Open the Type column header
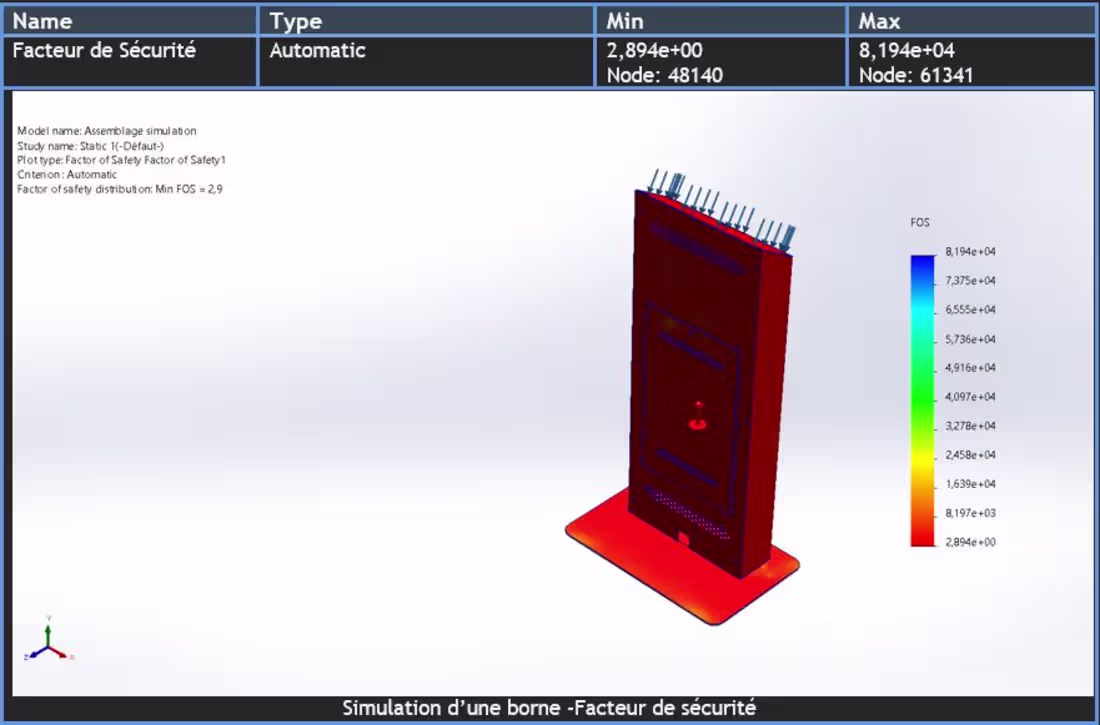Viewport: 1100px width, 725px height. 295,20
